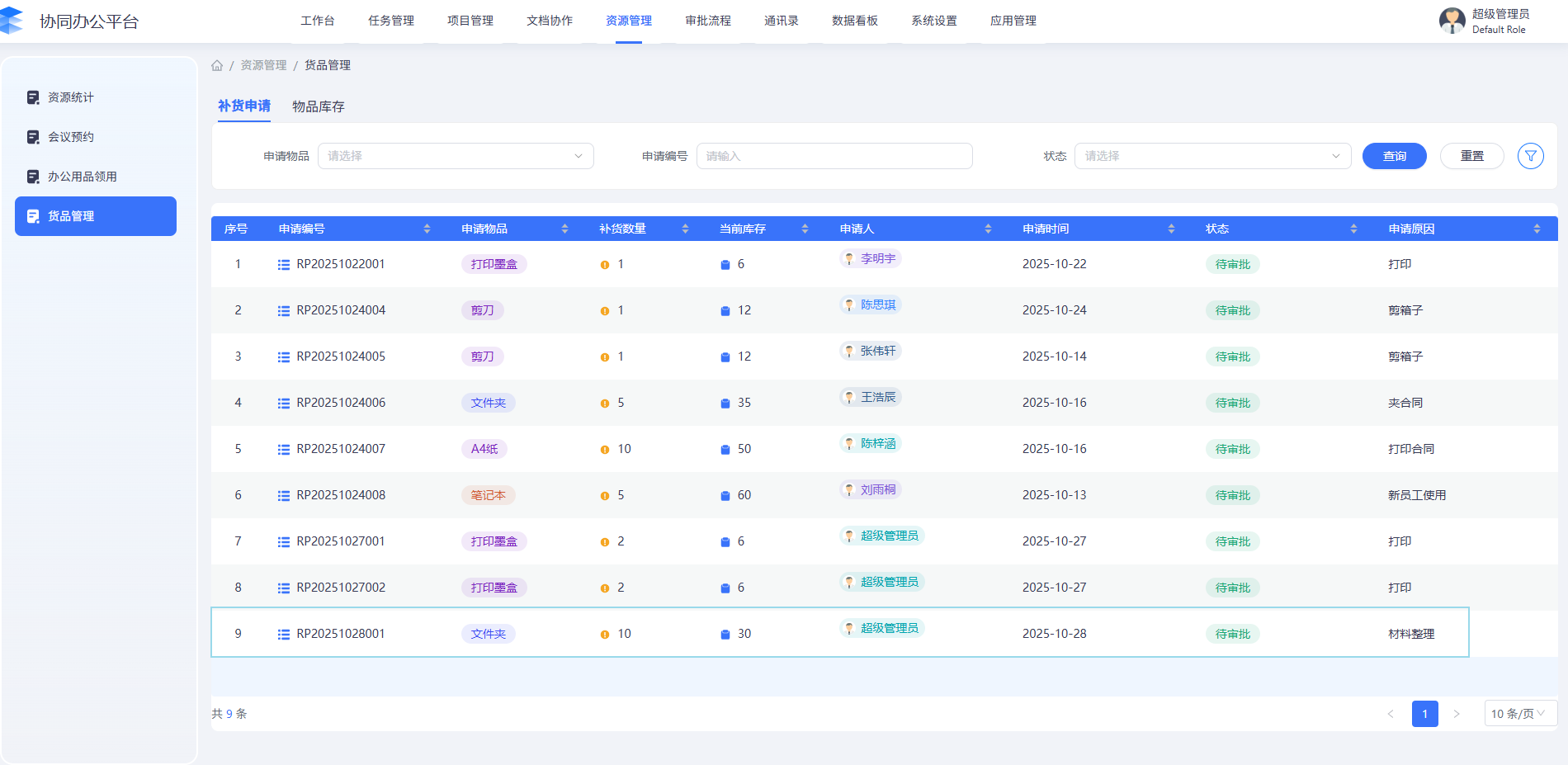Click page number 1 in pagination
This screenshot has width=1568, height=765.
[1424, 714]
